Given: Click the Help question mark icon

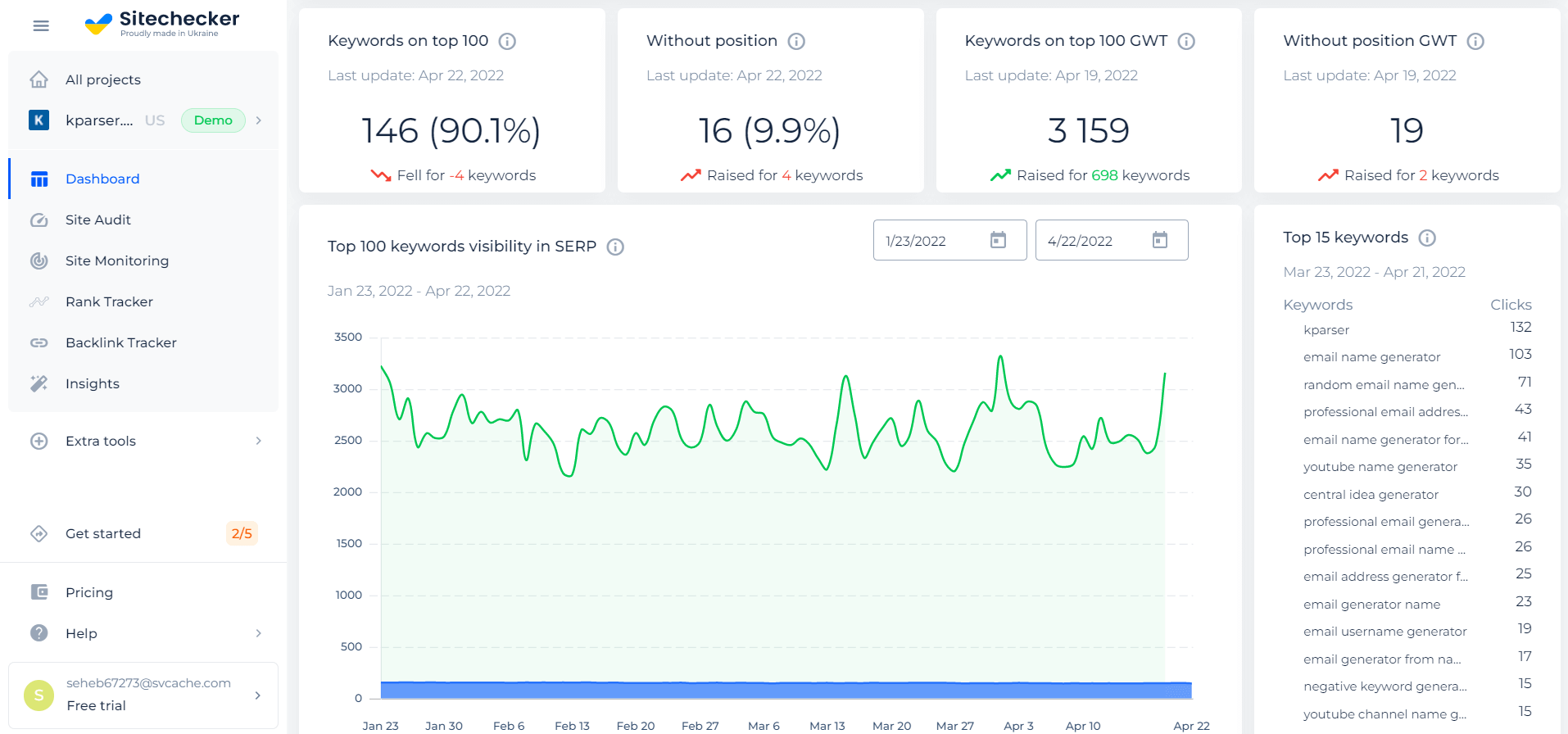Looking at the screenshot, I should pyautogui.click(x=39, y=633).
